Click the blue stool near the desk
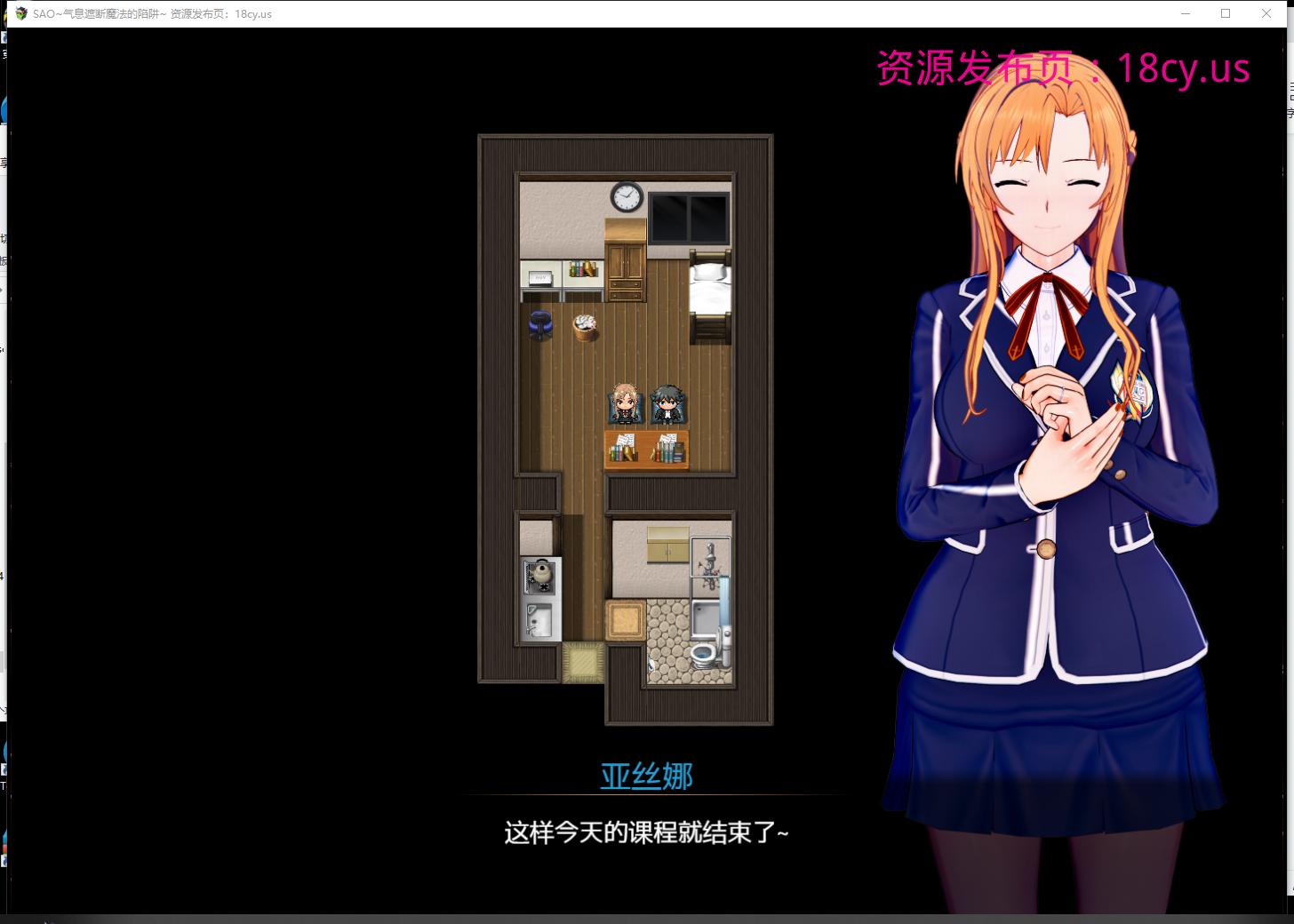Image resolution: width=1294 pixels, height=924 pixels. tap(540, 325)
